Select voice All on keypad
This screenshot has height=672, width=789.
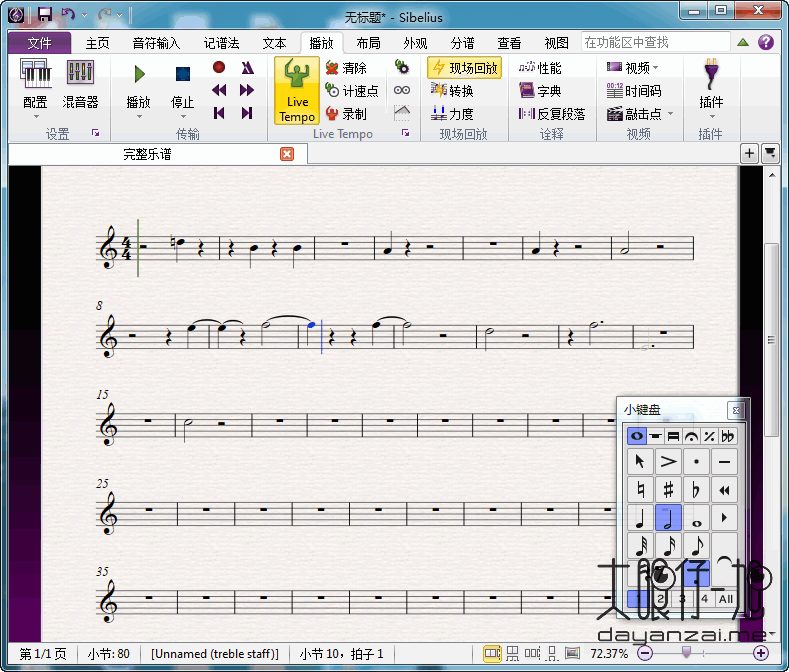(726, 599)
